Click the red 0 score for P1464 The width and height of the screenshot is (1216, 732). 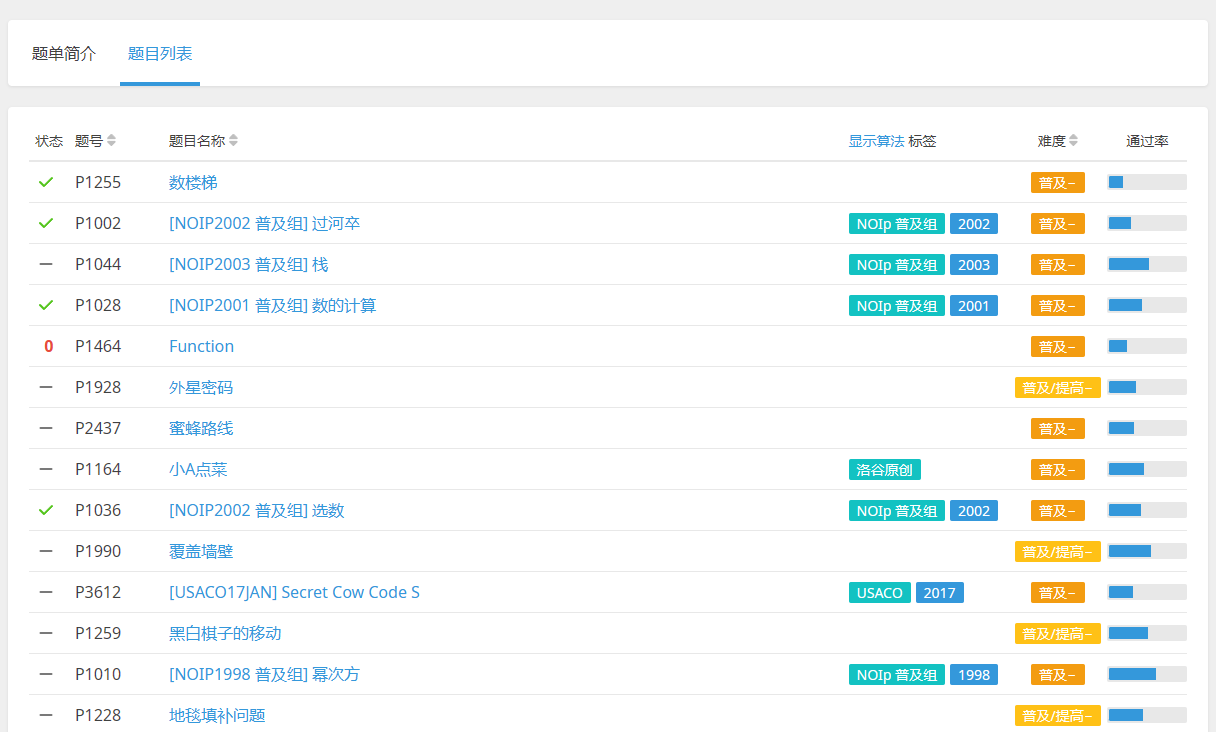pyautogui.click(x=48, y=346)
